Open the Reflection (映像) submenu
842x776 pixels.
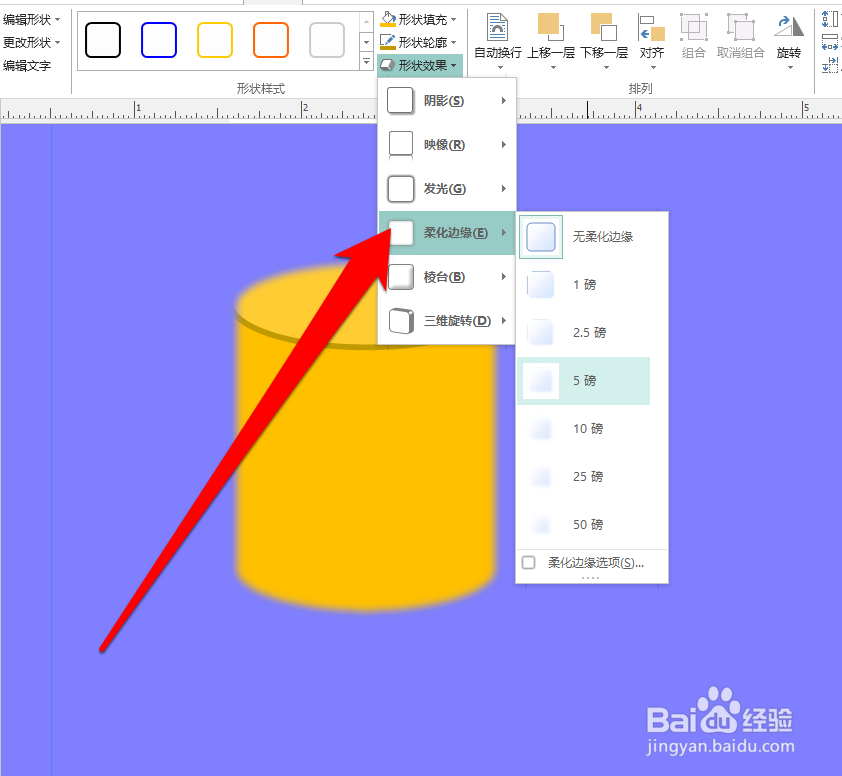(447, 145)
